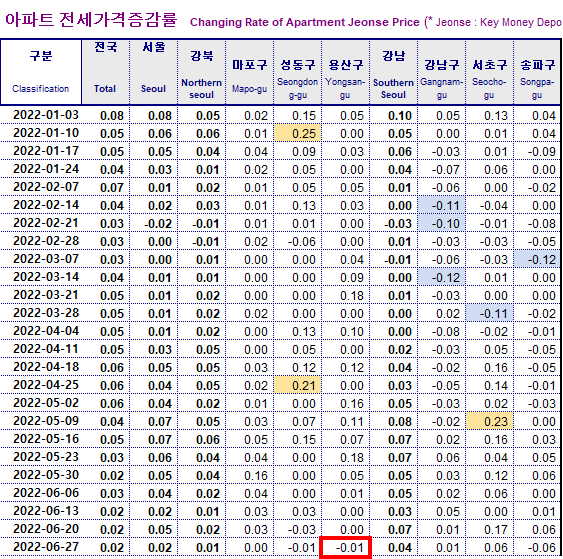Select the 전국 Total column header
Viewport: 563px width, 559px height.
(106, 72)
